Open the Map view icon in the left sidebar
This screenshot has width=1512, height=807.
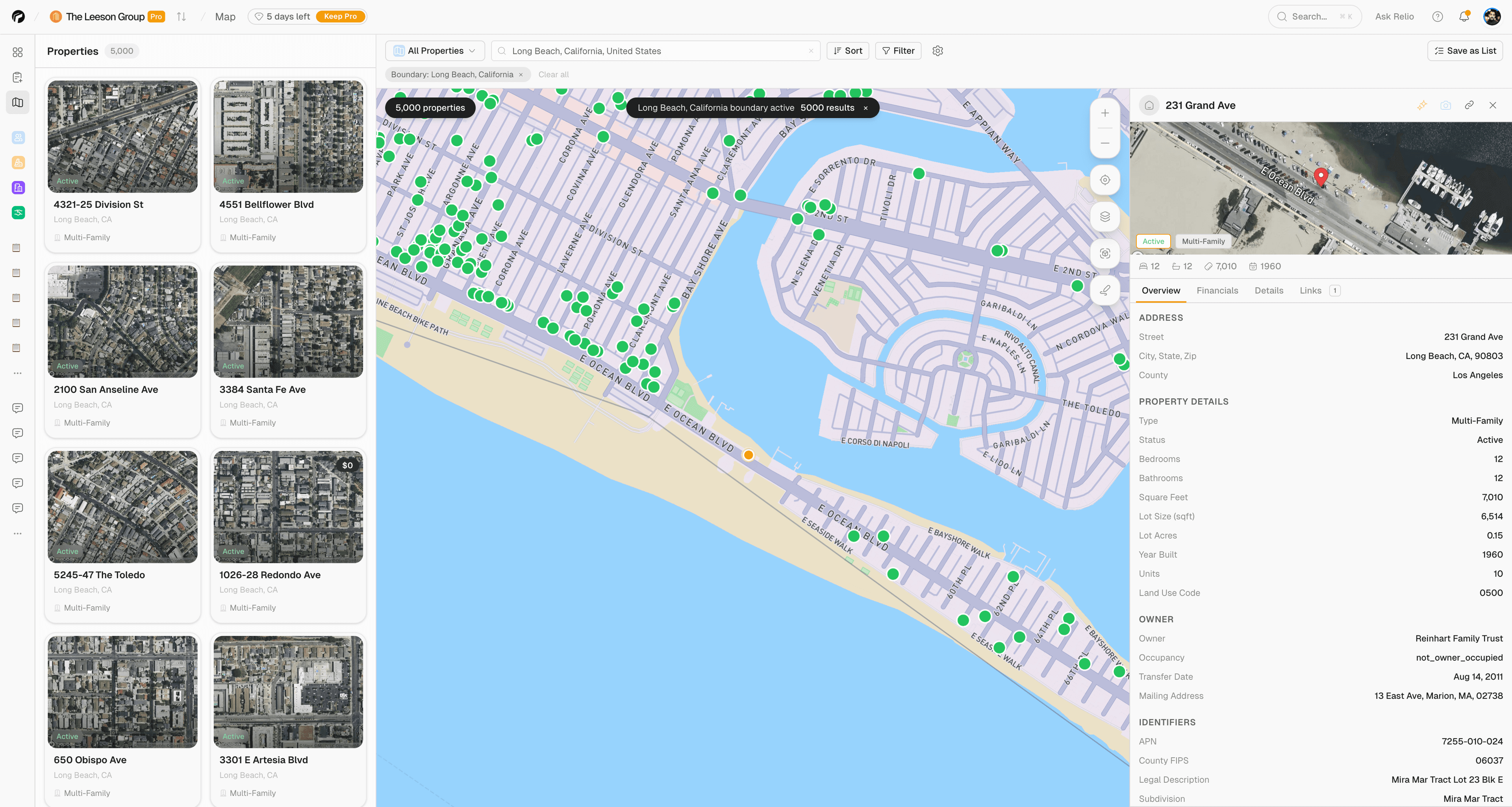pos(18,102)
